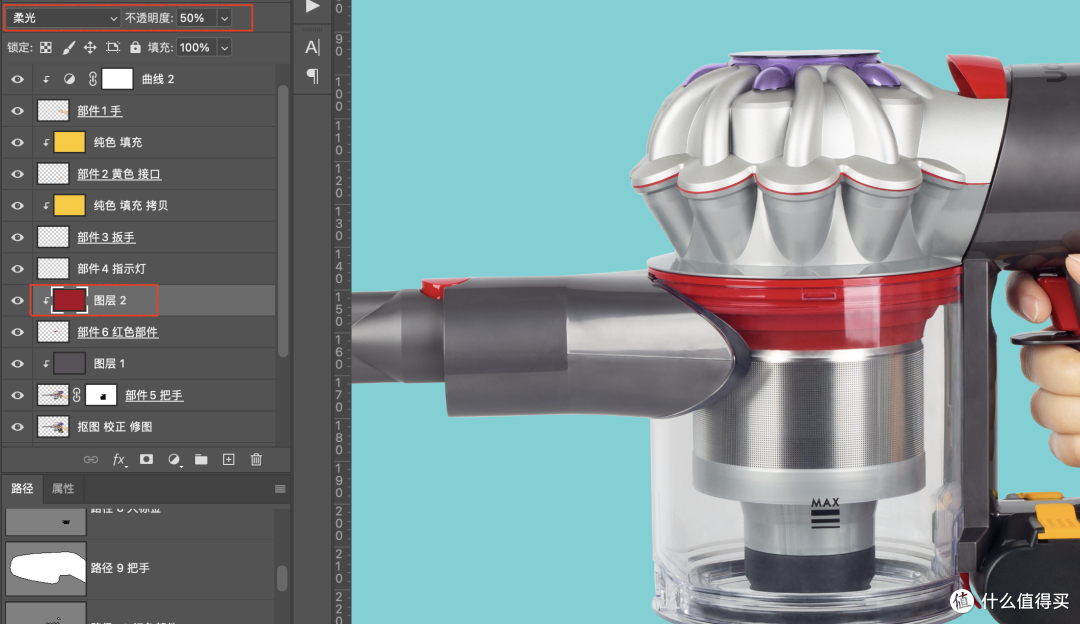Click yellow swatch of 纯色 填充 layer
Viewport: 1080px width, 624px height.
(70, 143)
